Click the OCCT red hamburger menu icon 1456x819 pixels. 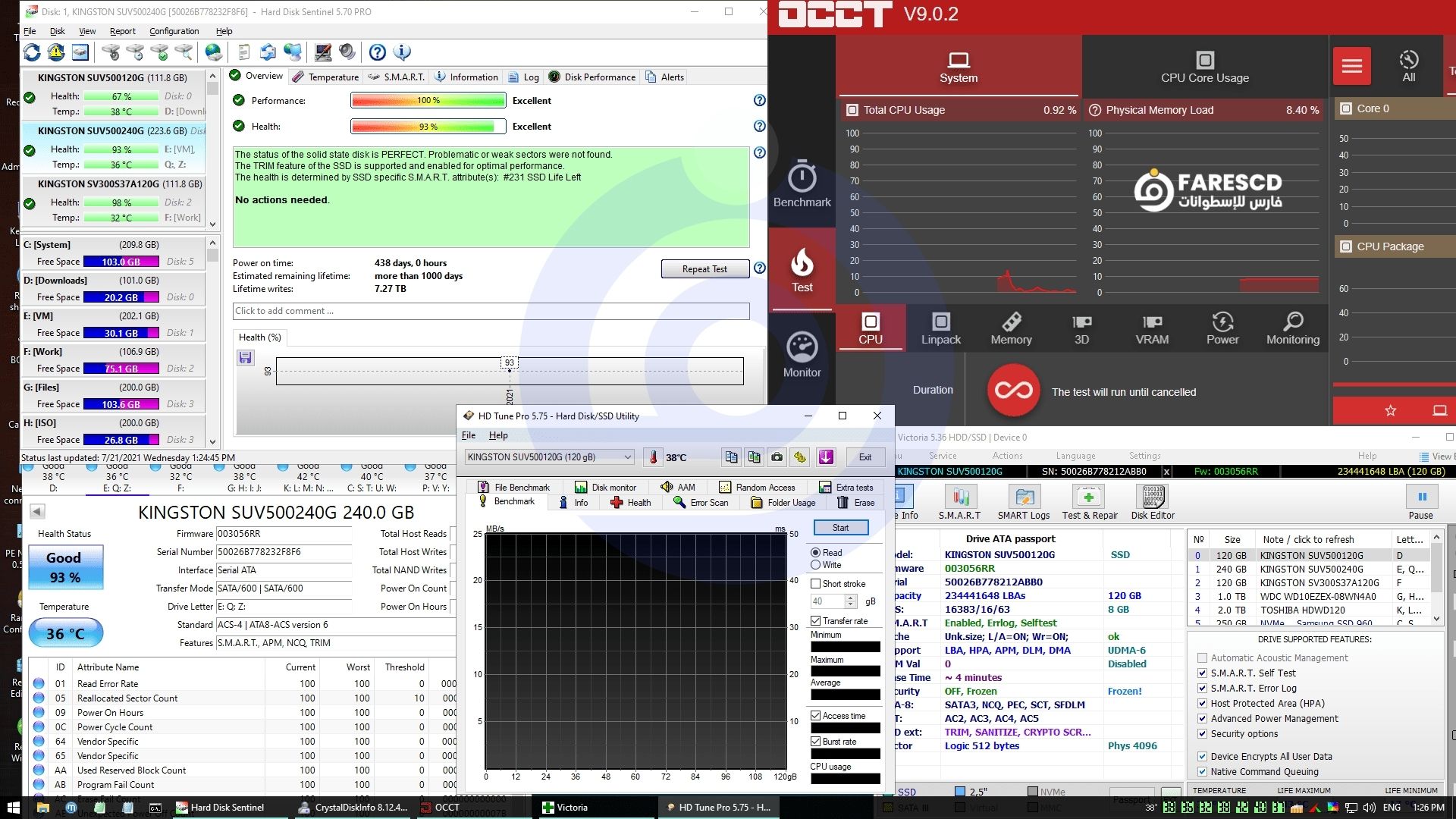(x=1351, y=67)
